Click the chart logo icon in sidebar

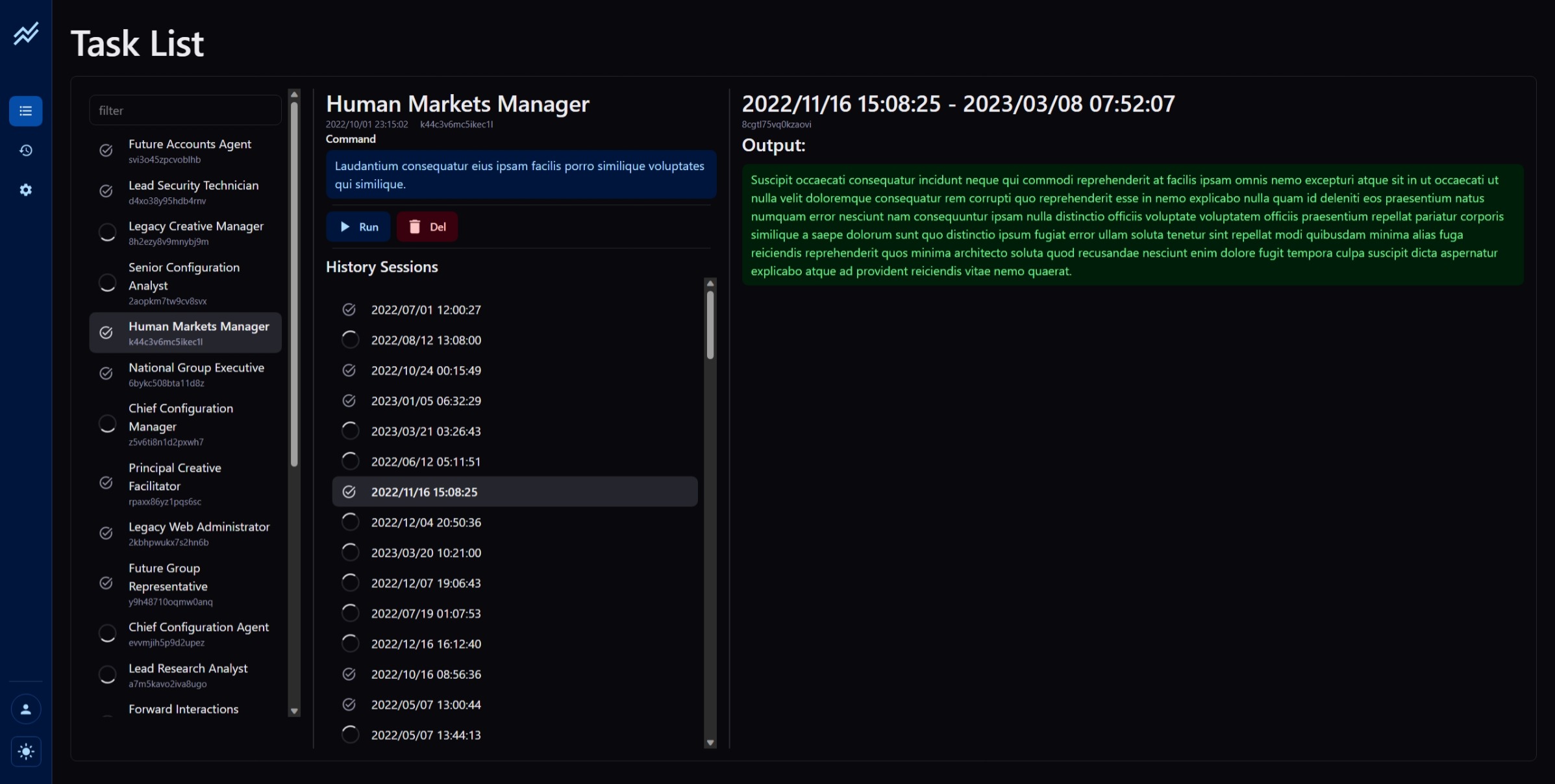tap(26, 33)
